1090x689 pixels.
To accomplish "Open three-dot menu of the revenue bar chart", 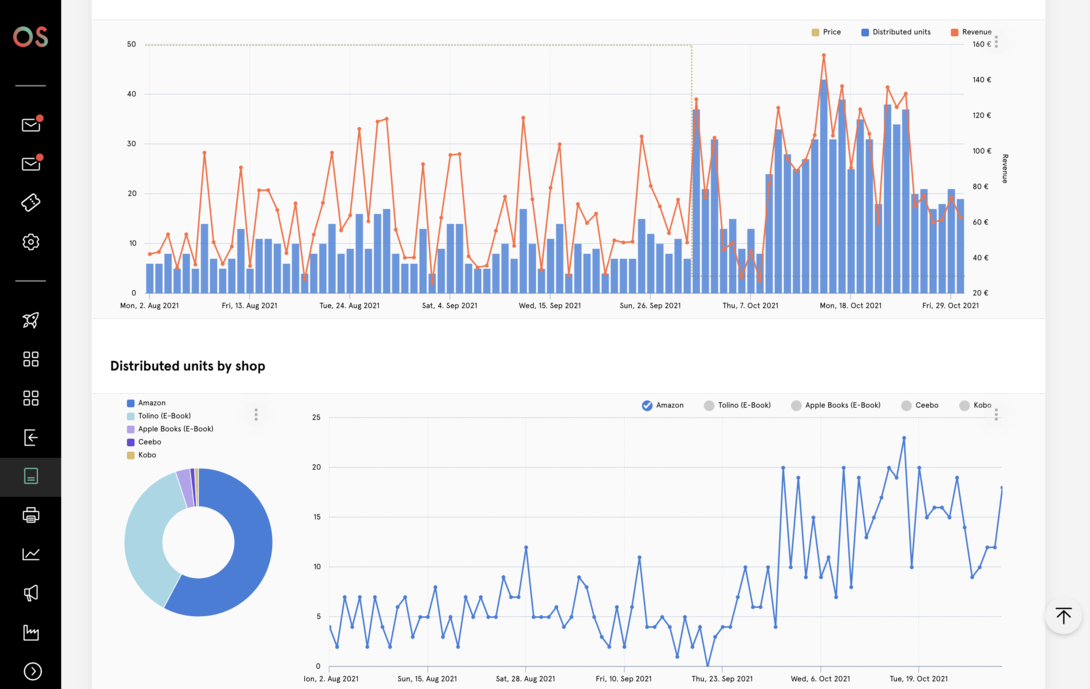I will coord(996,42).
